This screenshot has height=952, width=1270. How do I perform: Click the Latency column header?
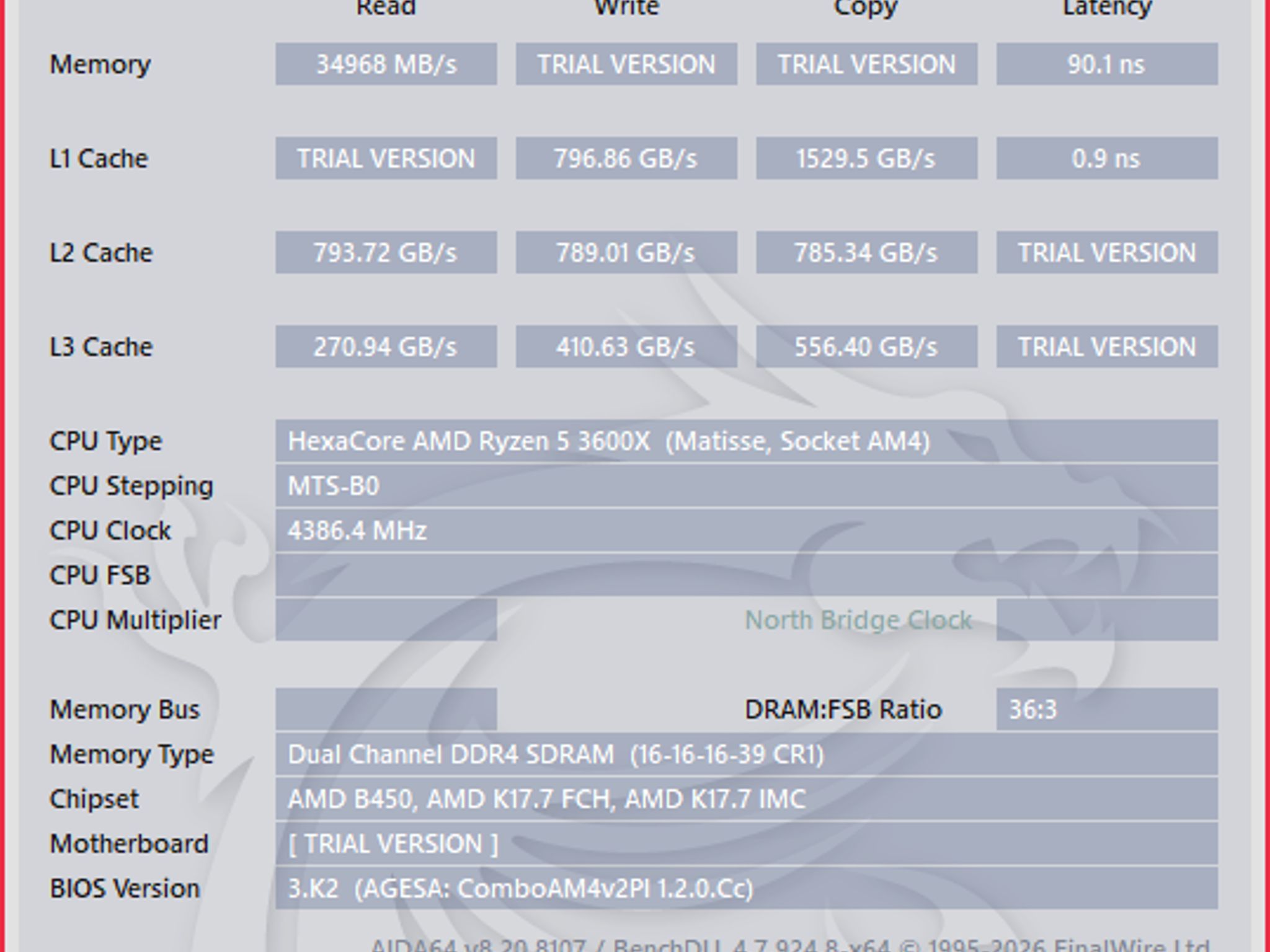tap(1107, 9)
